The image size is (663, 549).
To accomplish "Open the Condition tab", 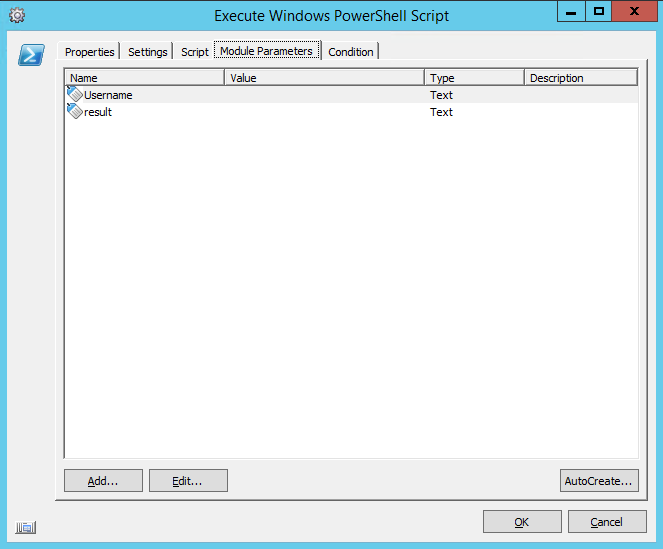I will coord(351,52).
